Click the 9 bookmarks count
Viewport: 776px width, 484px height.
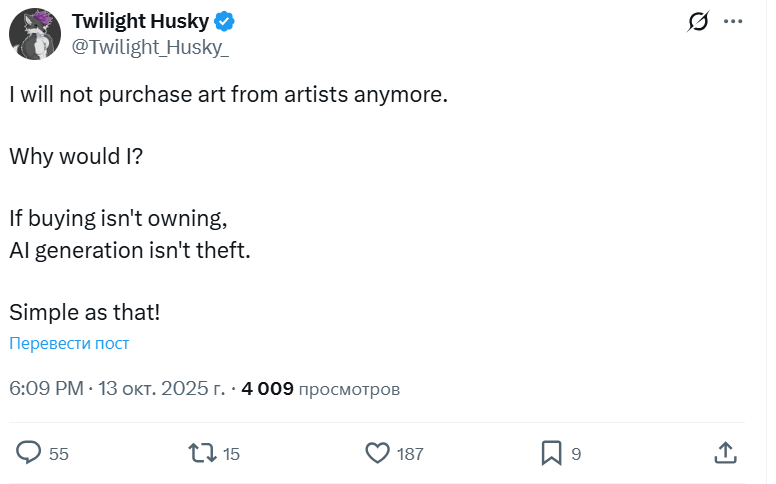pos(576,454)
